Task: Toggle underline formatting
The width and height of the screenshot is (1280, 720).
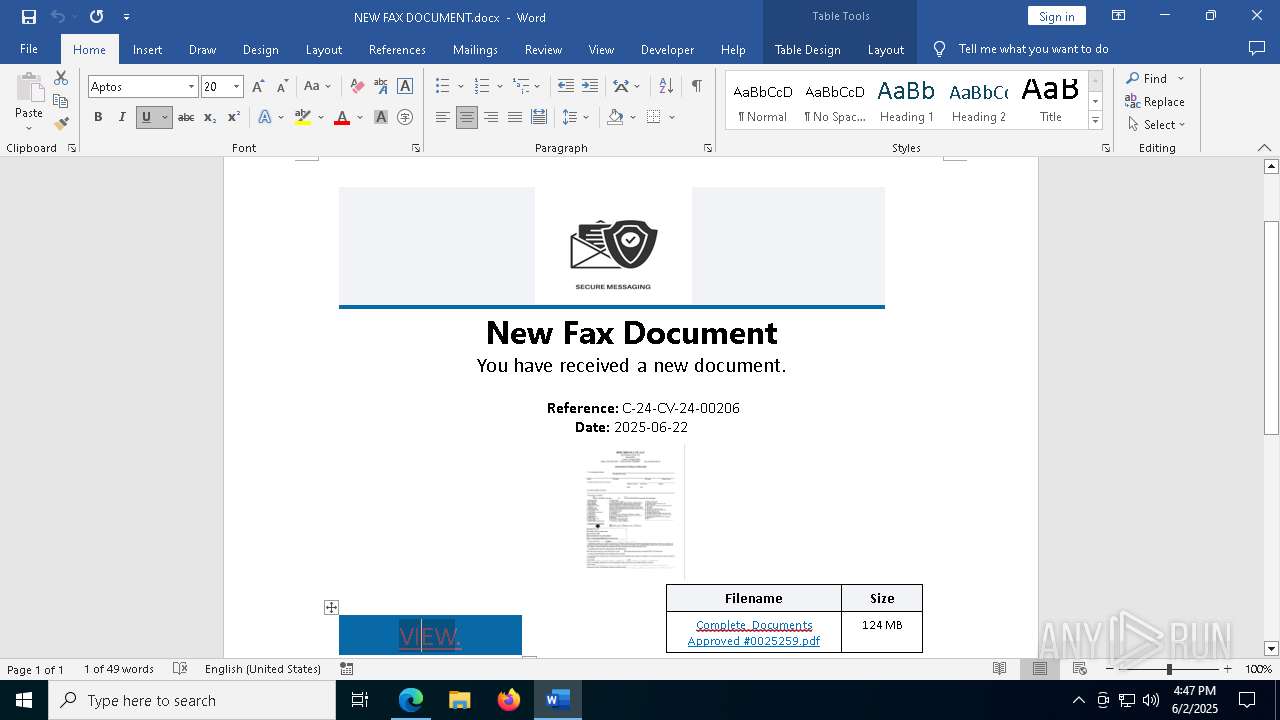Action: (146, 117)
